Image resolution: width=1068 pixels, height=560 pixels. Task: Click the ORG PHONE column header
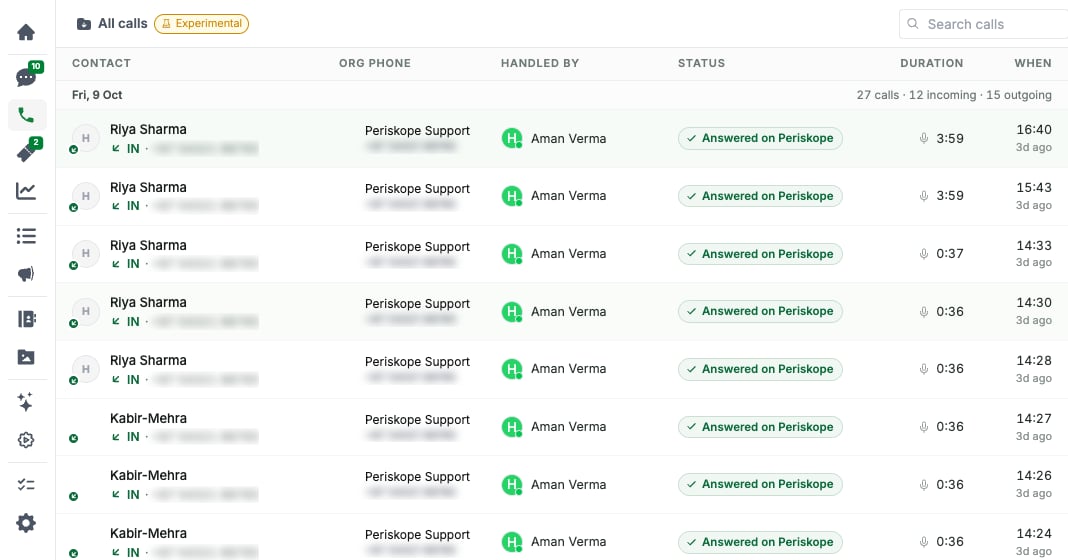coord(375,63)
